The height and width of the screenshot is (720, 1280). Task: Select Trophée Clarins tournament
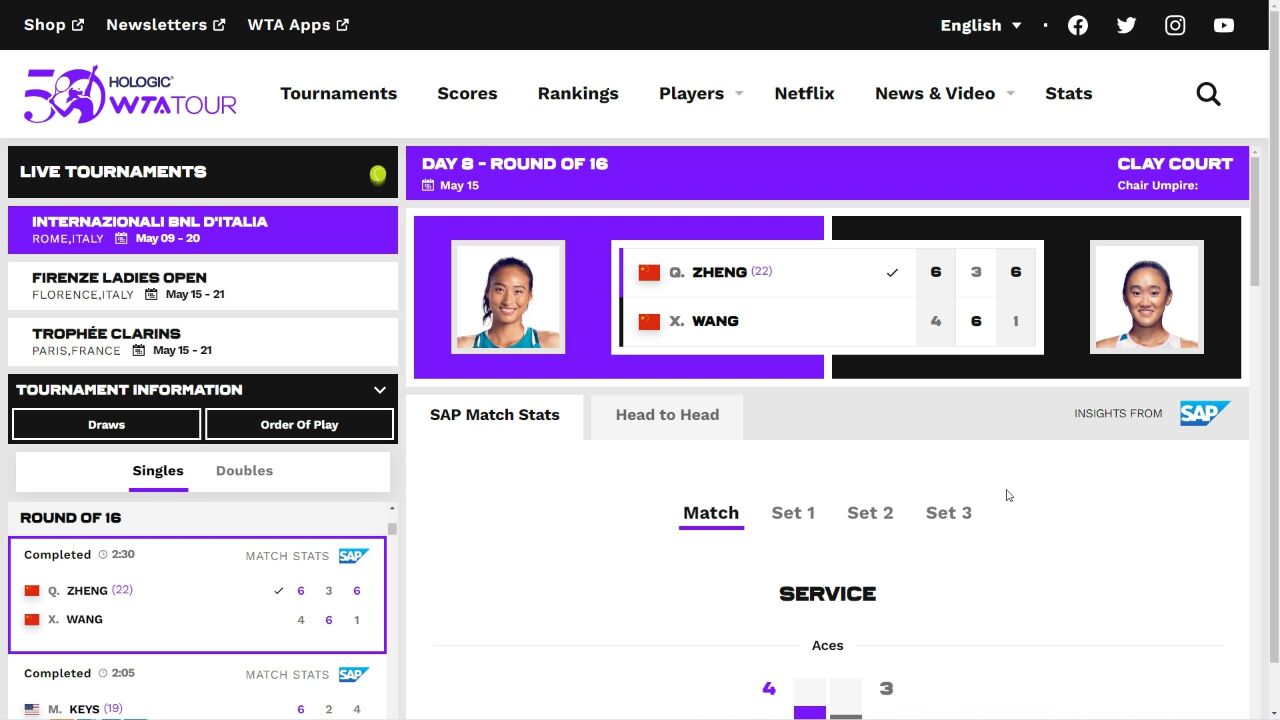pos(203,342)
